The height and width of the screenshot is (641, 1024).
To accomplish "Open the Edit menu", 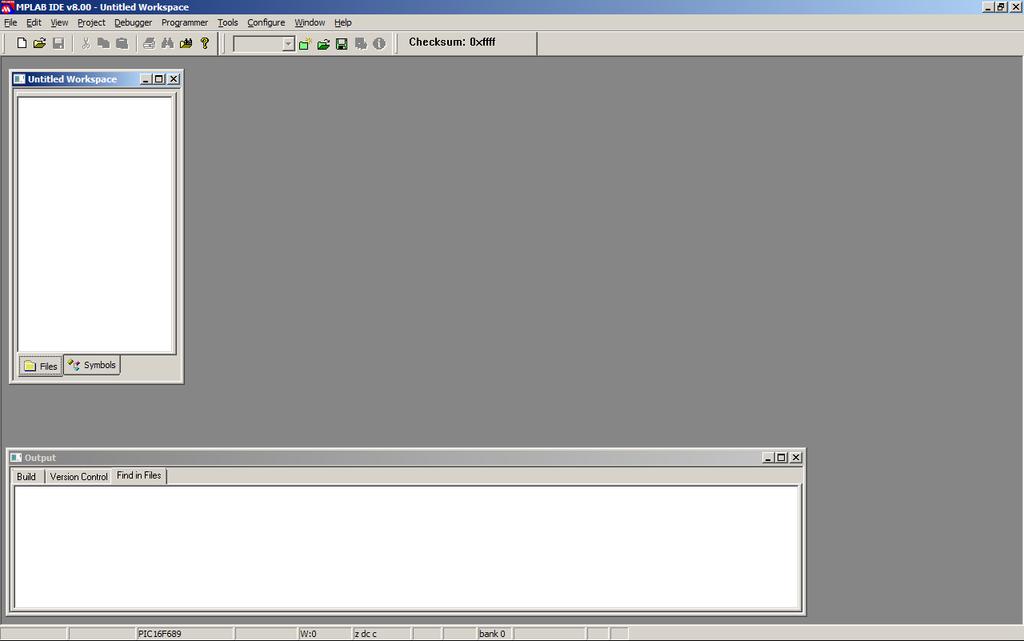I will point(34,22).
